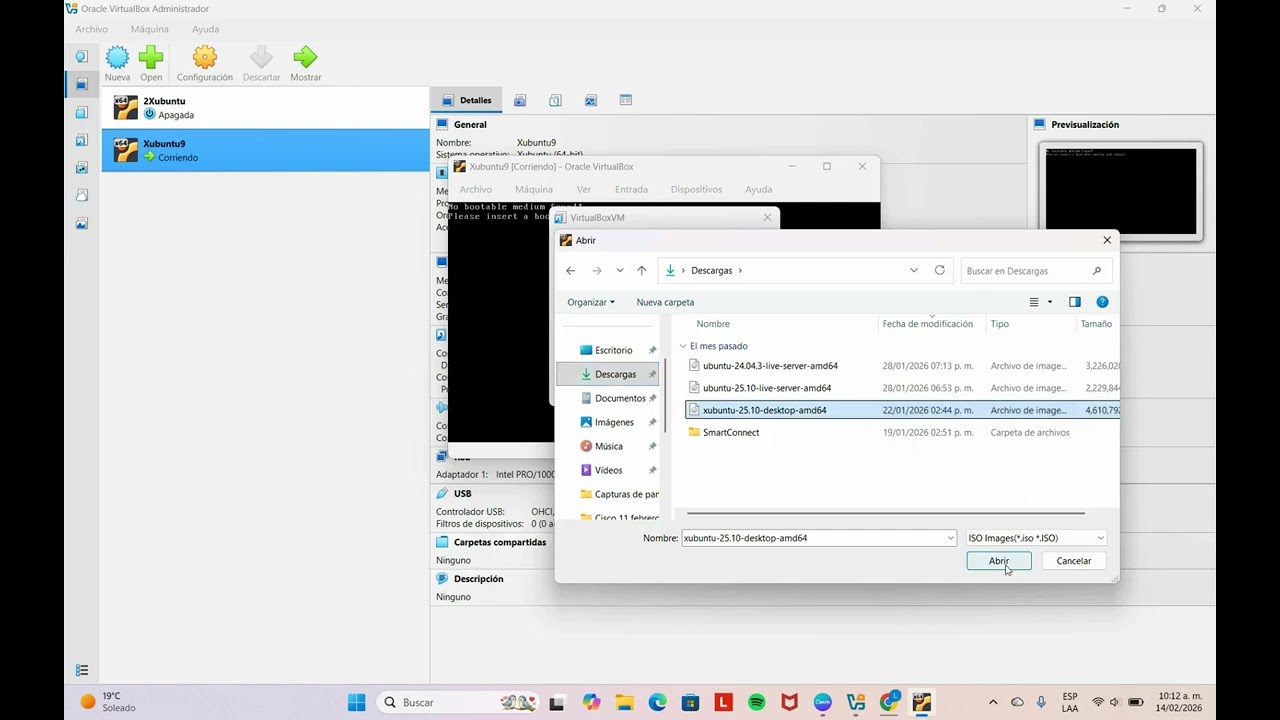Click the Descartar arrow toolbar icon
Viewport: 1280px width, 720px height.
click(x=261, y=63)
